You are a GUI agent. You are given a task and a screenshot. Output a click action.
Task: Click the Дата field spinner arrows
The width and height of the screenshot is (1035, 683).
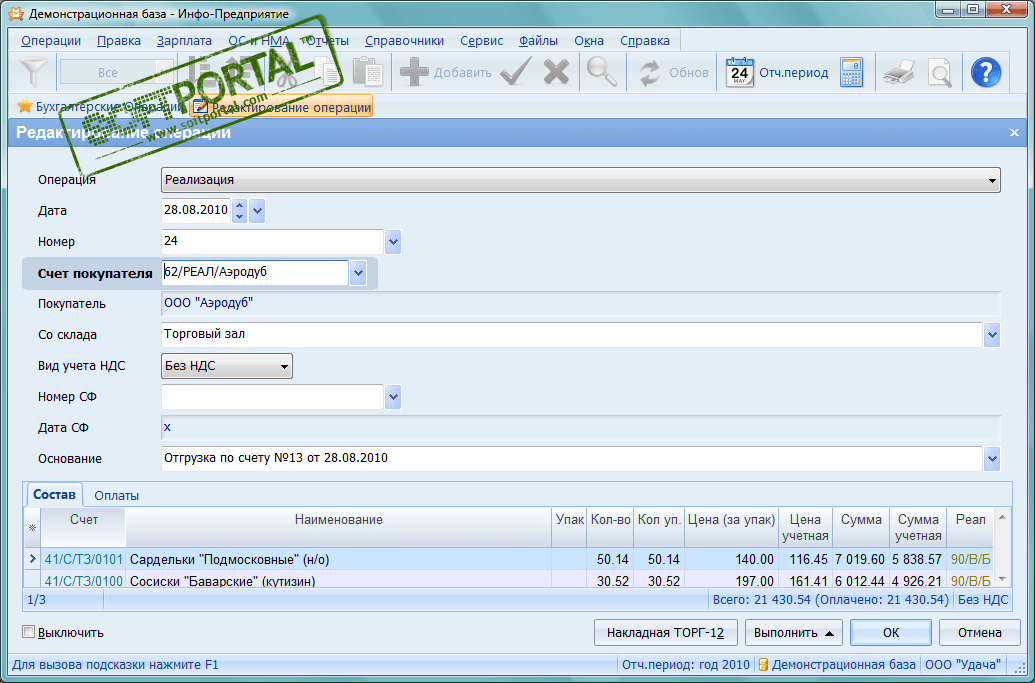click(x=240, y=211)
